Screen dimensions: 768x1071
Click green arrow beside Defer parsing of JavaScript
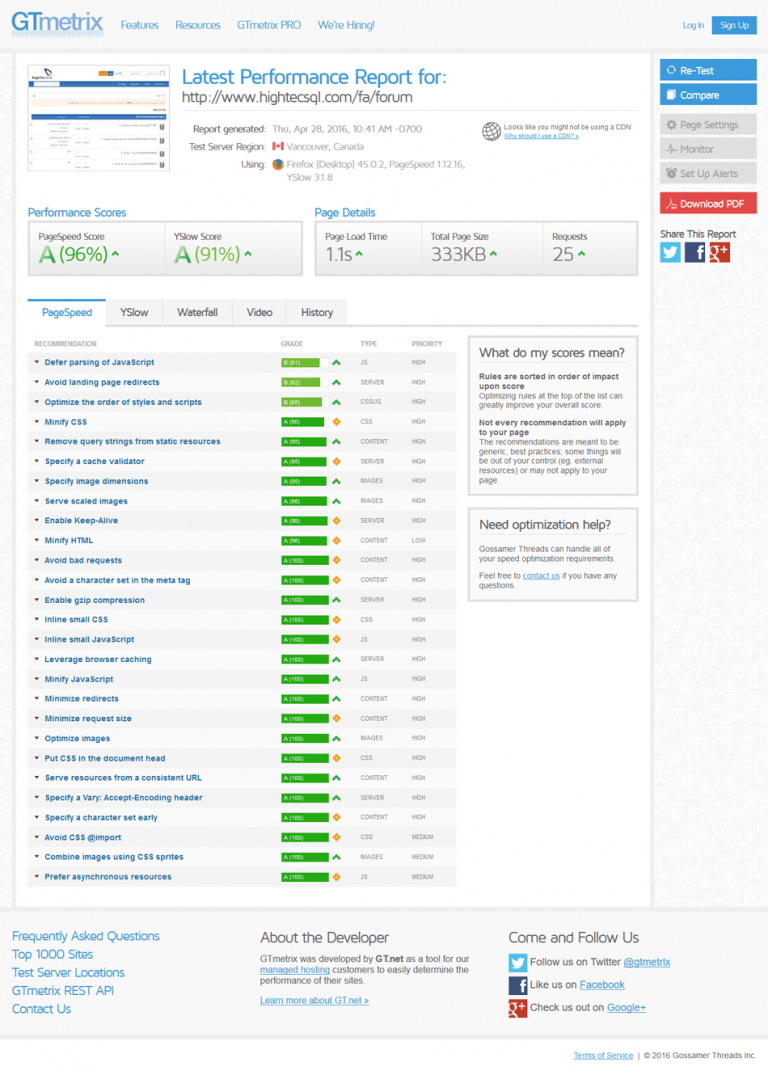point(336,363)
